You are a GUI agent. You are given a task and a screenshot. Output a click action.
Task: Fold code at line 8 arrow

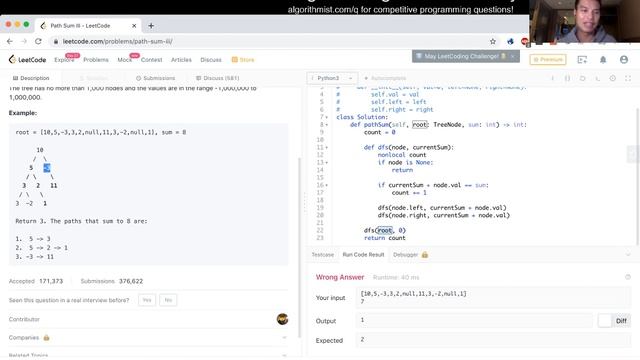327,125
